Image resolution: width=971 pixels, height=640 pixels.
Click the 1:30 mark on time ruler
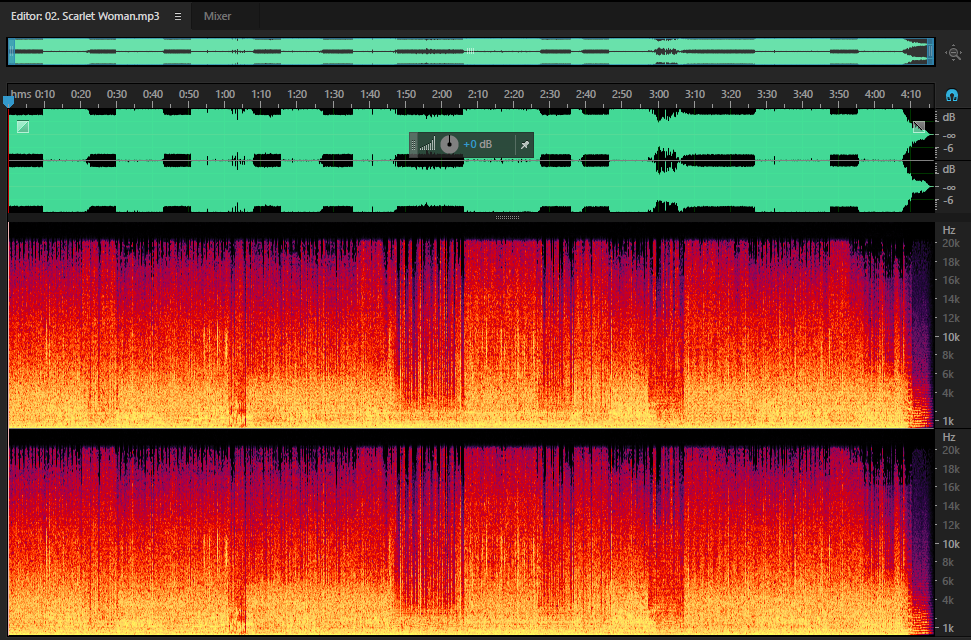coord(334,94)
